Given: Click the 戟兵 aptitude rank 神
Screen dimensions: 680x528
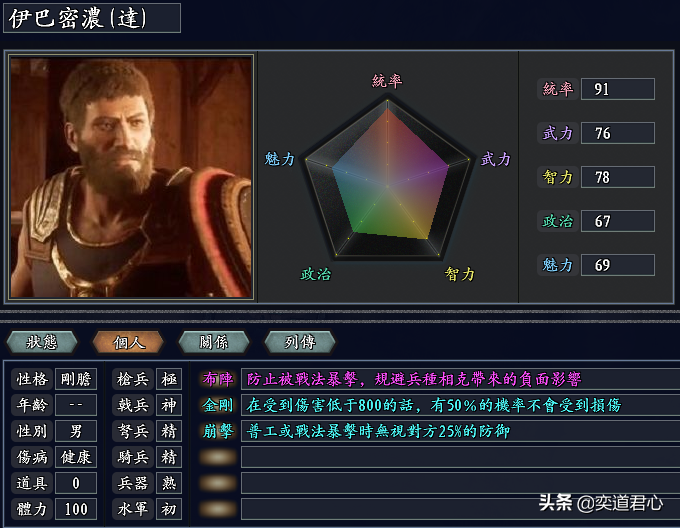Looking at the screenshot, I should [x=169, y=405].
